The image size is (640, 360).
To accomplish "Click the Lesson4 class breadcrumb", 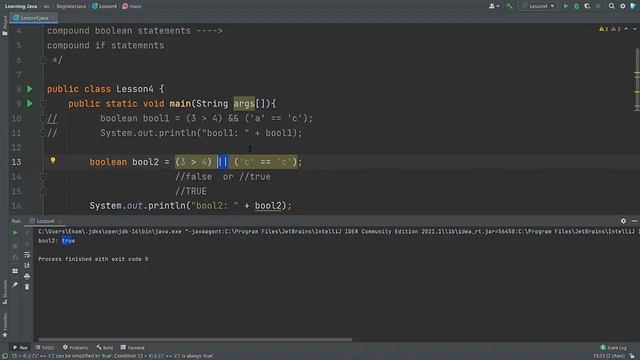I will pyautogui.click(x=104, y=6).
